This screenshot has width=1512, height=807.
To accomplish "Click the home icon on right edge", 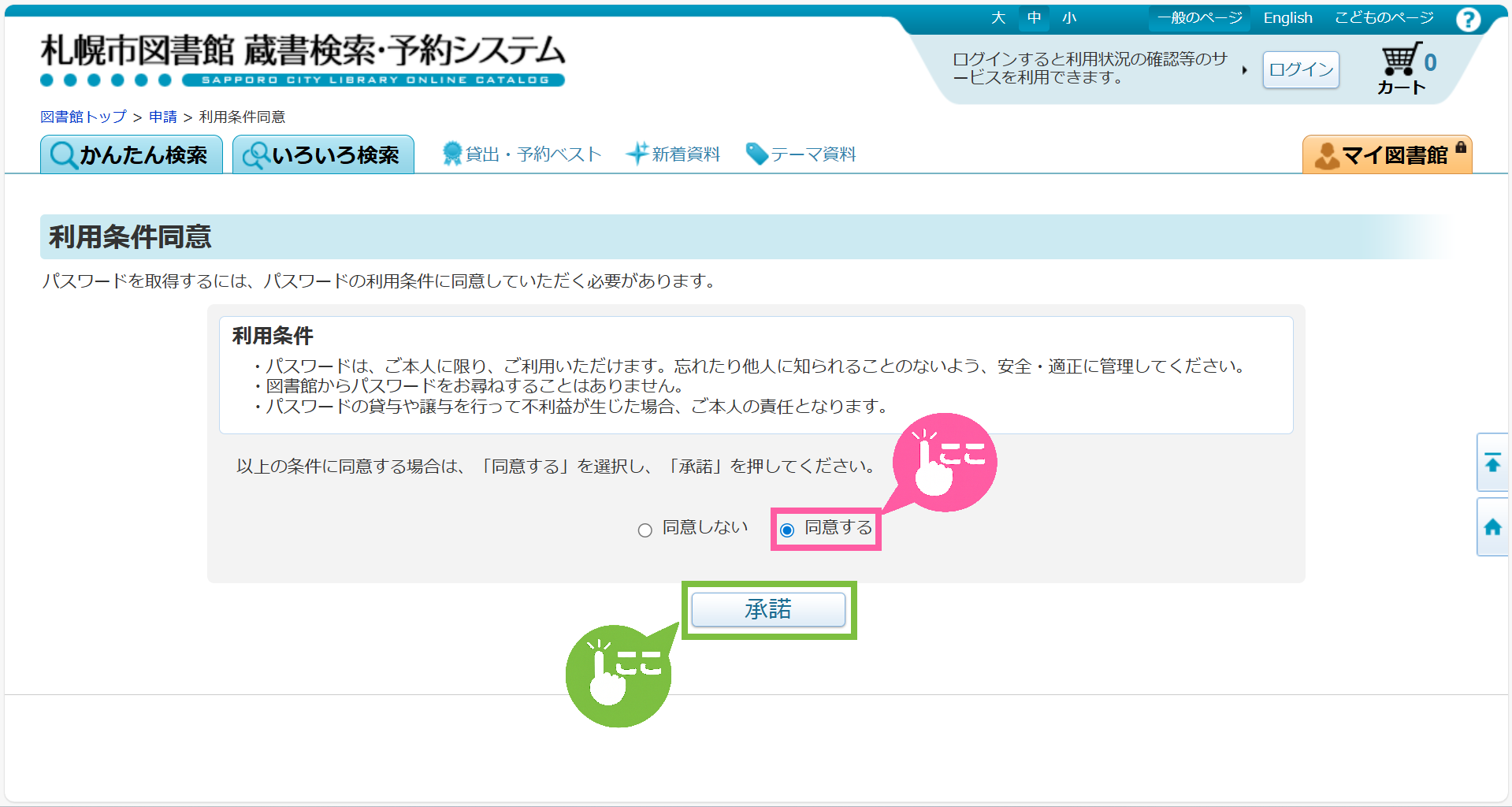I will pyautogui.click(x=1492, y=527).
